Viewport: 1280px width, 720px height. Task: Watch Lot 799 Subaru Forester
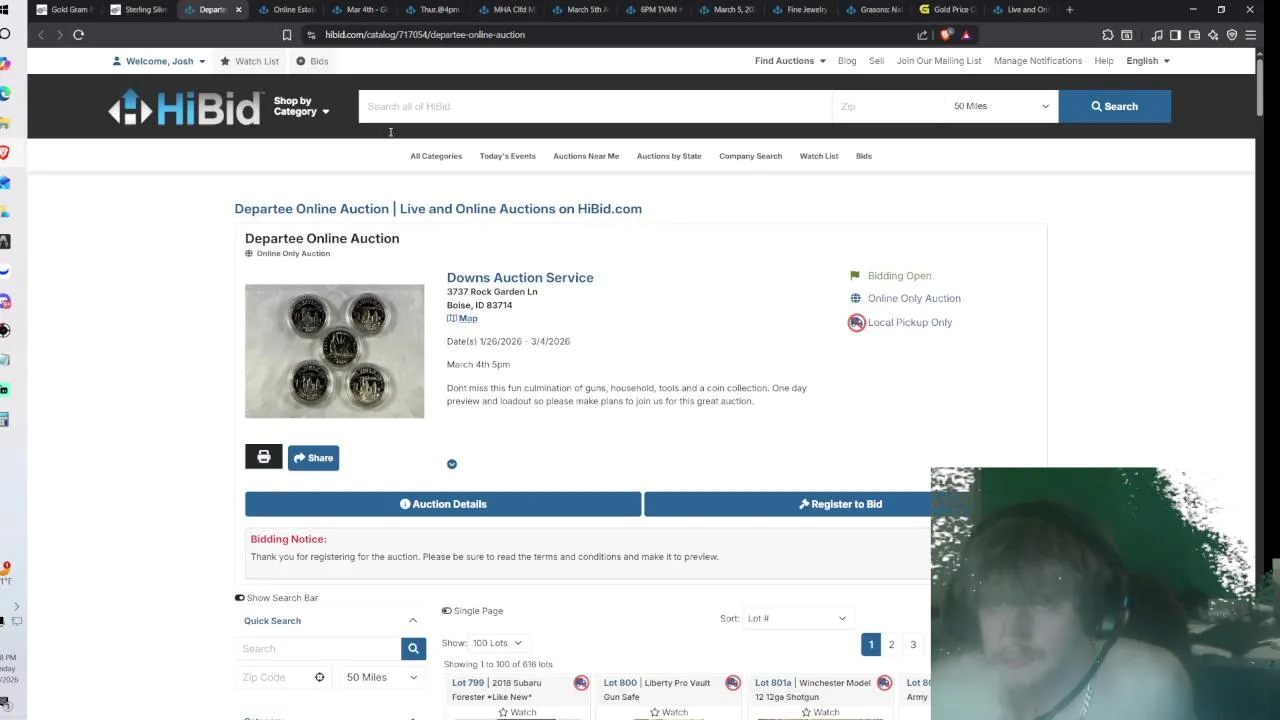(x=517, y=712)
